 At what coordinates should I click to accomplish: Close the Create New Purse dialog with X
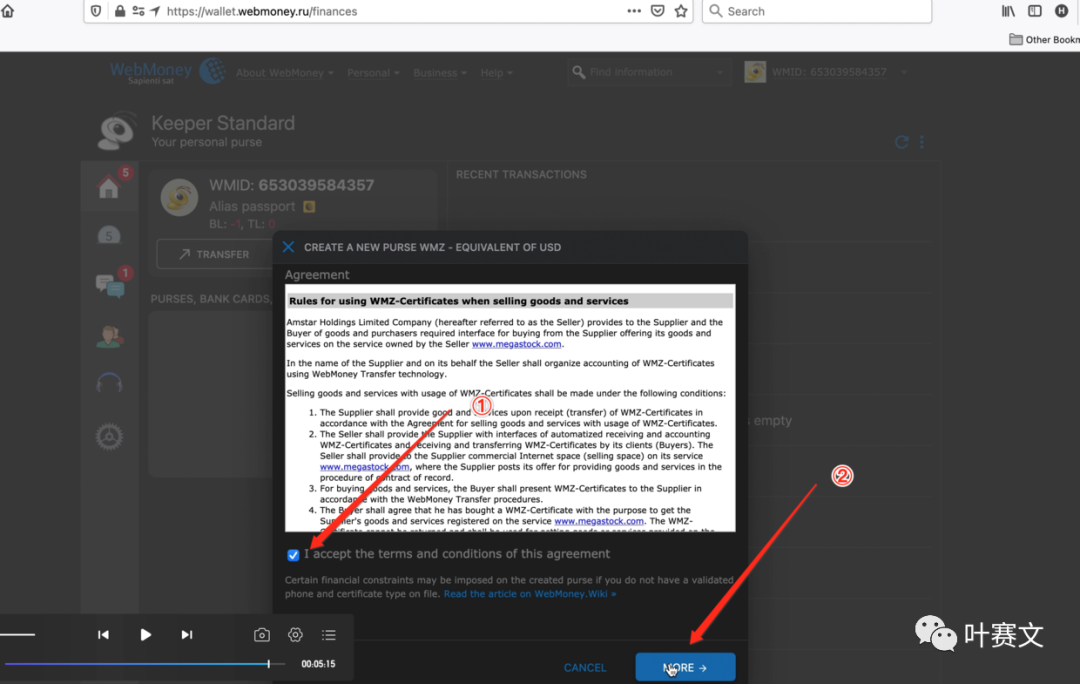tap(288, 247)
